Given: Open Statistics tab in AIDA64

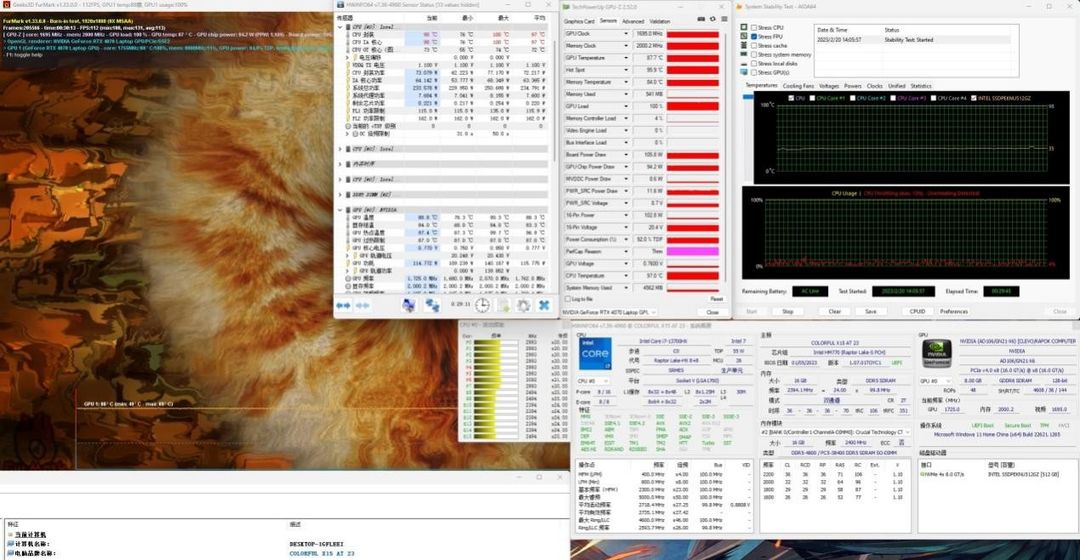Looking at the screenshot, I should [x=921, y=86].
